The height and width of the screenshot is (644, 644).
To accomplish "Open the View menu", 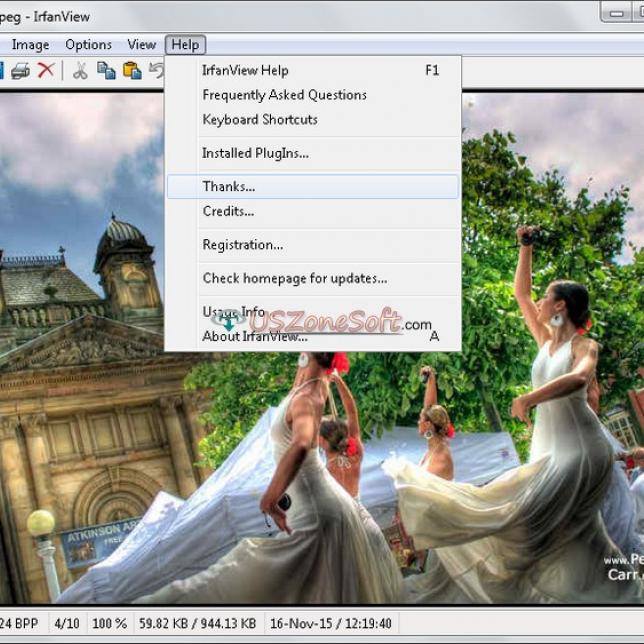I will [x=141, y=44].
